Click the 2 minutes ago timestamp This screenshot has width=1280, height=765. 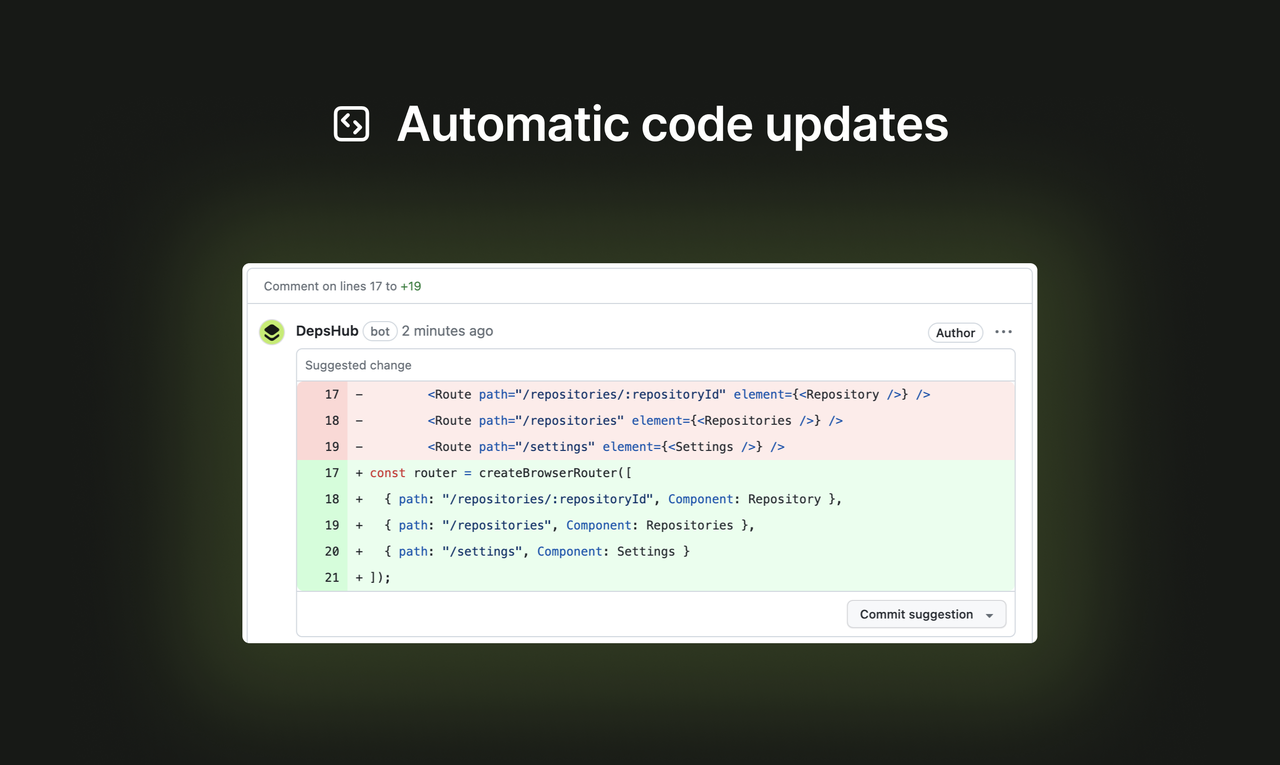pyautogui.click(x=447, y=331)
